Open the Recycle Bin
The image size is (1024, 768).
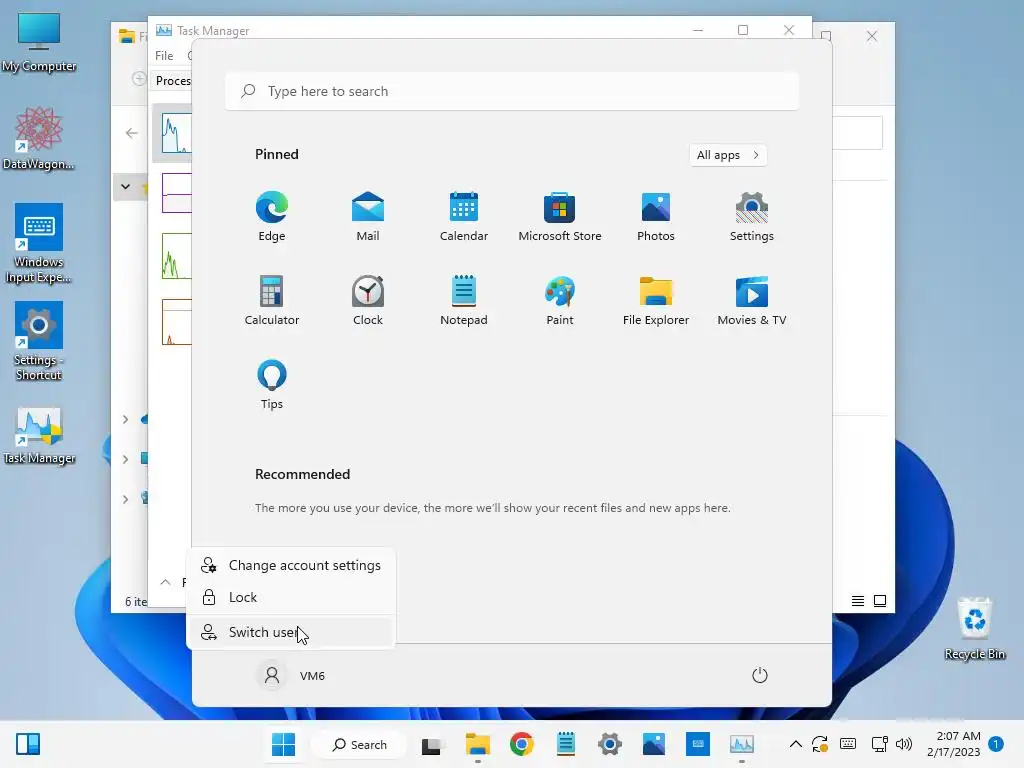pyautogui.click(x=975, y=629)
